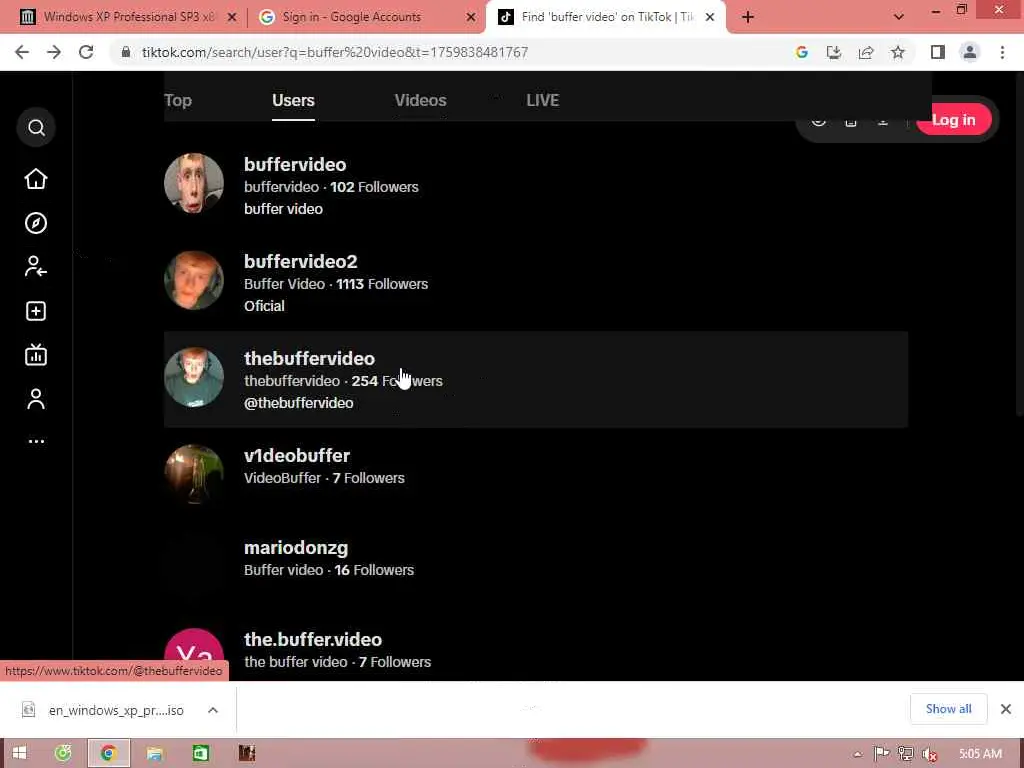
Task: Expand en_windows_xp download options arrow
Action: [213, 710]
